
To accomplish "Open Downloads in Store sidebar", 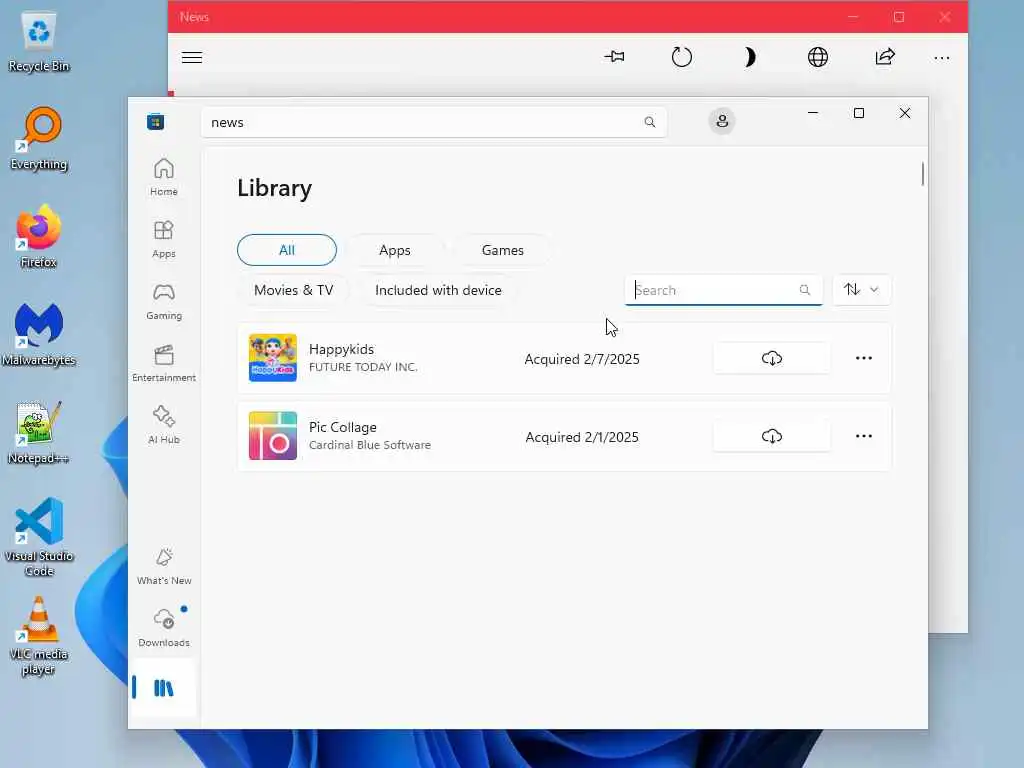I will coord(164,628).
